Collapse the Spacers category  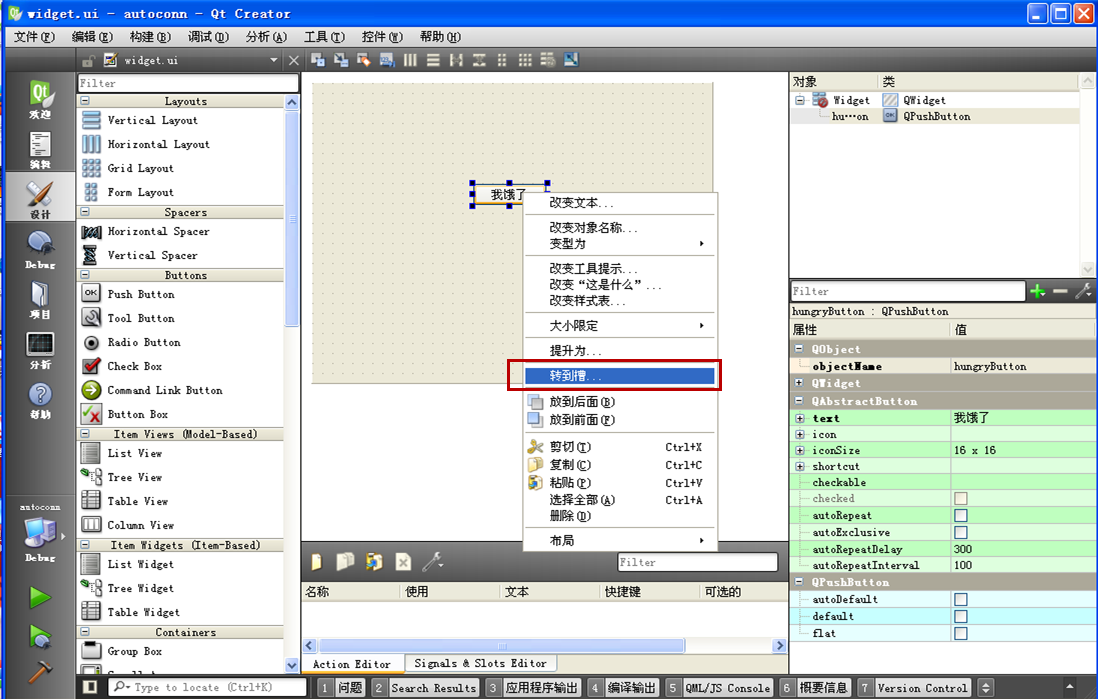85,212
